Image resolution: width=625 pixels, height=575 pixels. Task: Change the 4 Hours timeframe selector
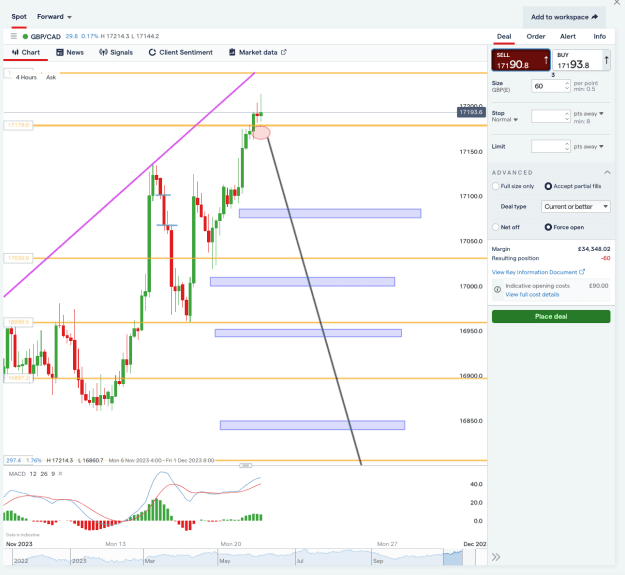tap(26, 77)
